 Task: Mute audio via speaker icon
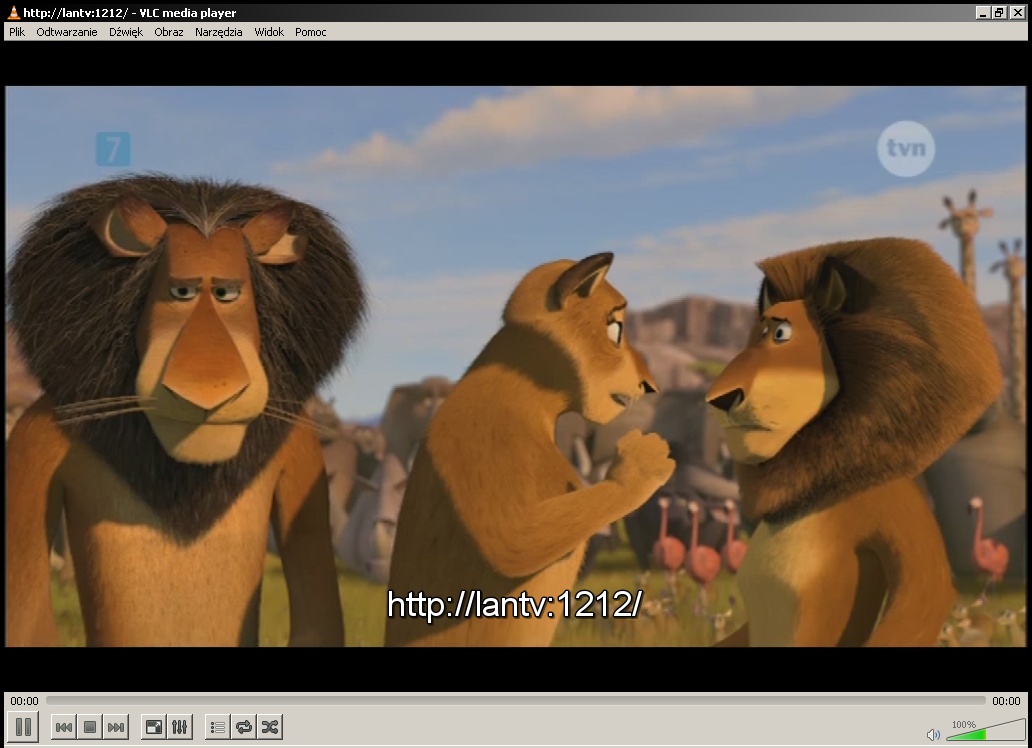pos(933,734)
